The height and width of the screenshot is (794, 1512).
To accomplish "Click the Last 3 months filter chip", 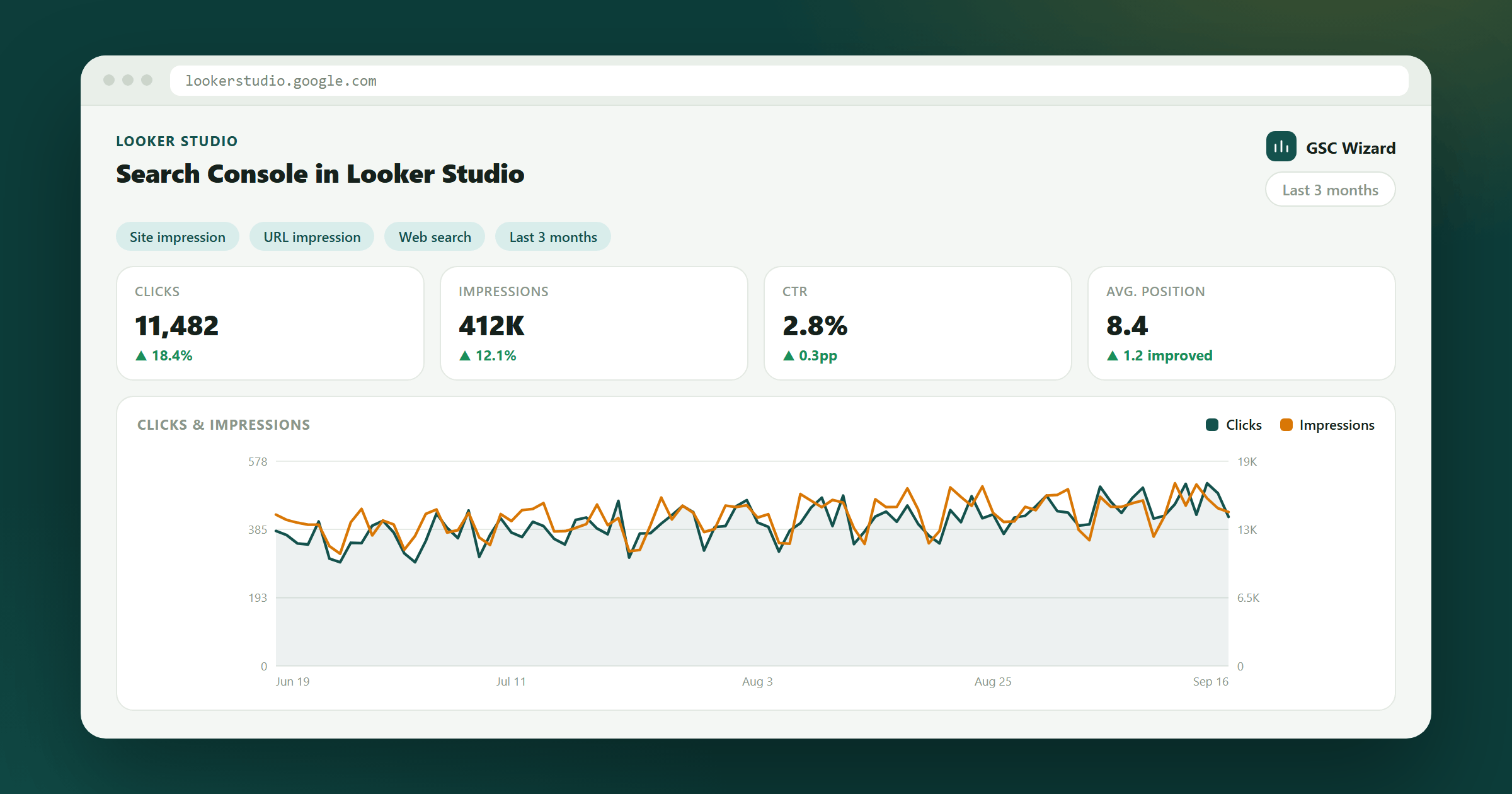I will pos(553,237).
